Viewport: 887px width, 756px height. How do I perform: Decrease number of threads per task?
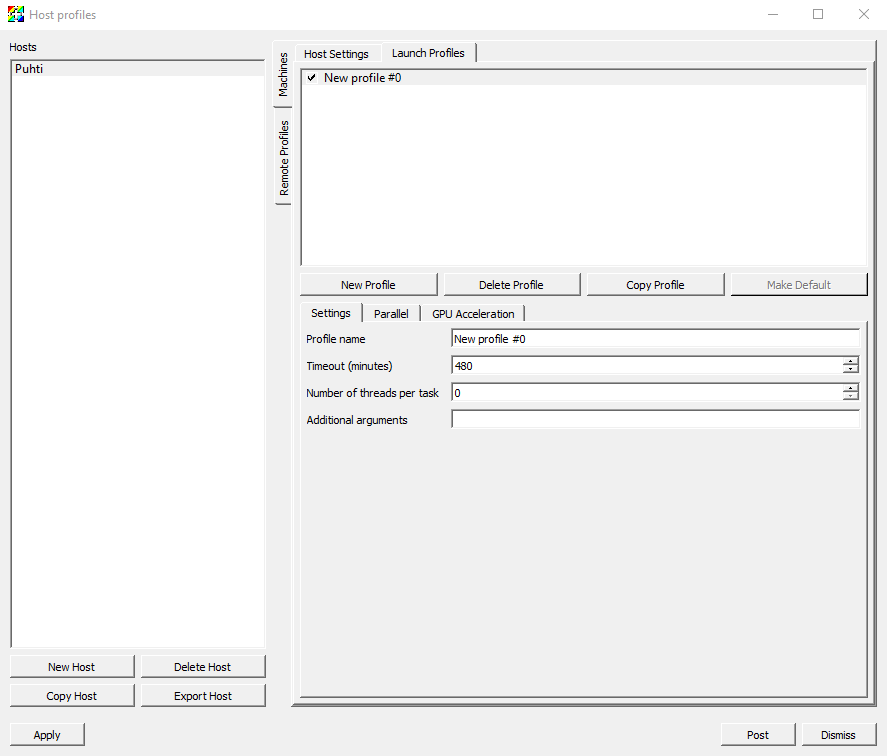coord(850,398)
